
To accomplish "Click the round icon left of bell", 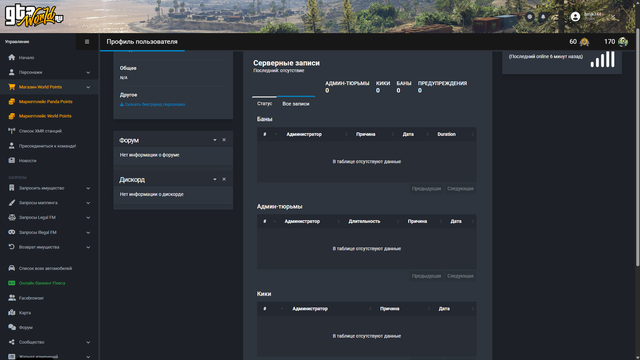I will (x=530, y=17).
